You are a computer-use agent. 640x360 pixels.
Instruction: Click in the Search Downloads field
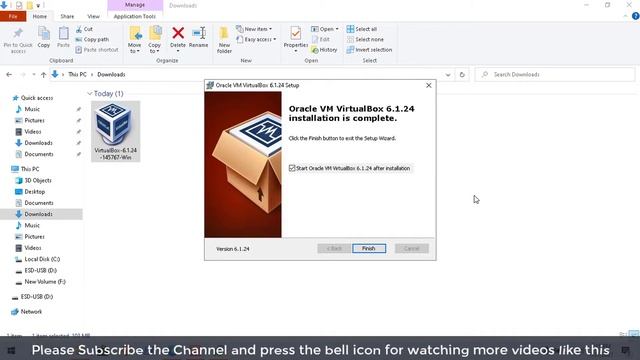tap(555, 75)
